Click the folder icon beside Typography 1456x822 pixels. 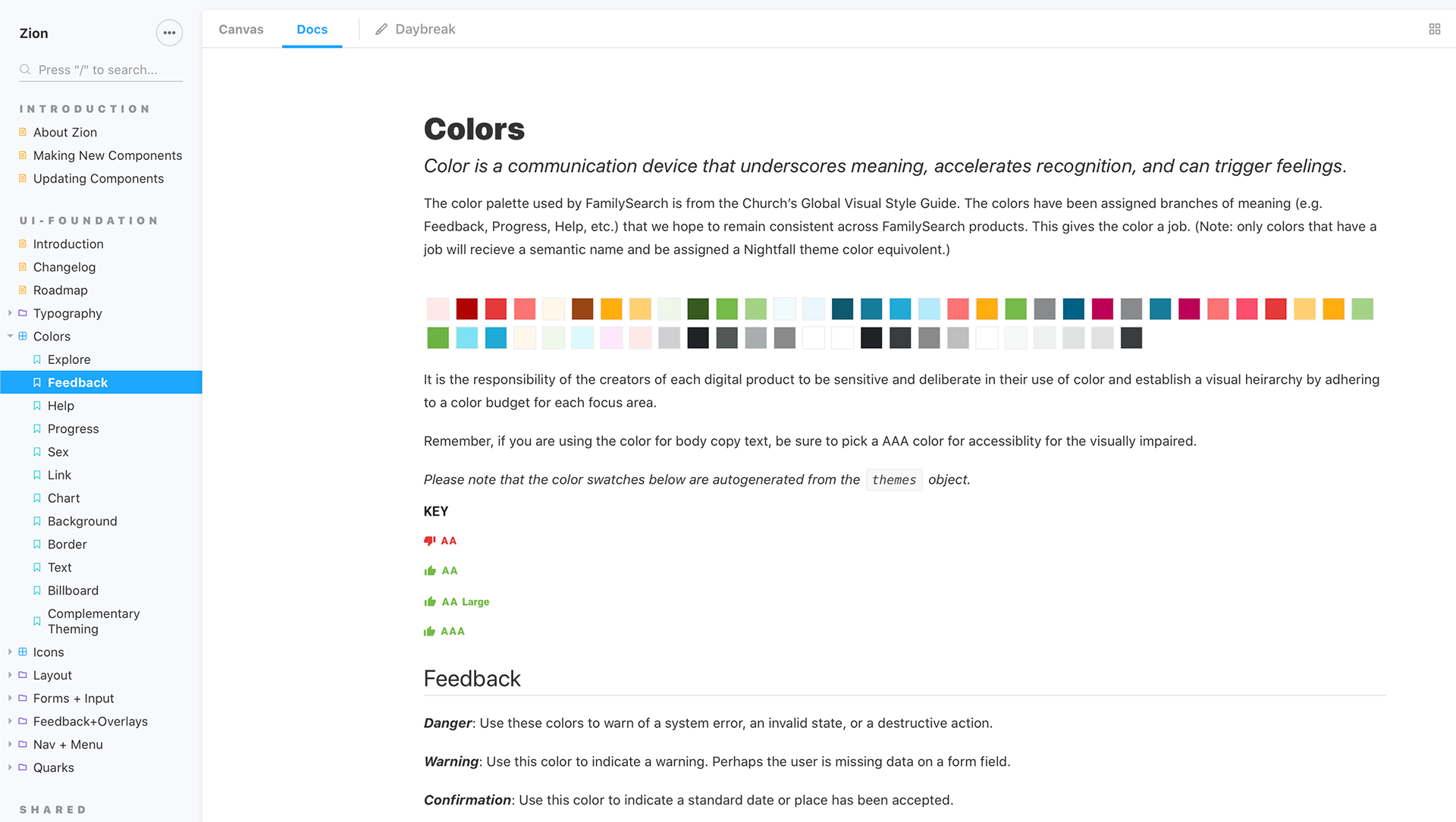coord(23,313)
